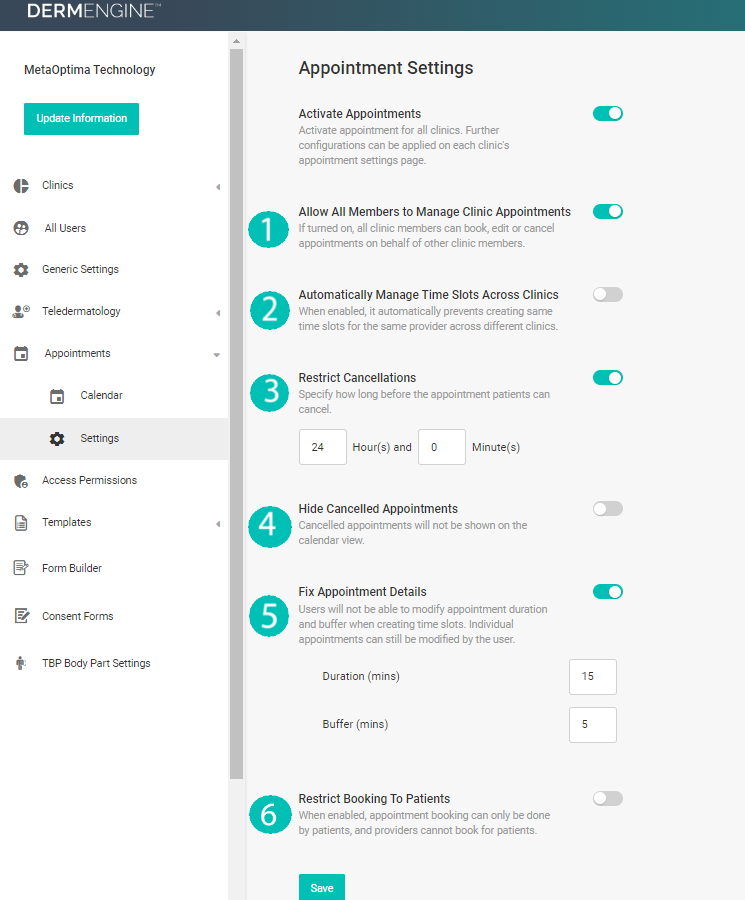Select Settings under Appointments
Screen dimensions: 745x900
tap(114, 439)
